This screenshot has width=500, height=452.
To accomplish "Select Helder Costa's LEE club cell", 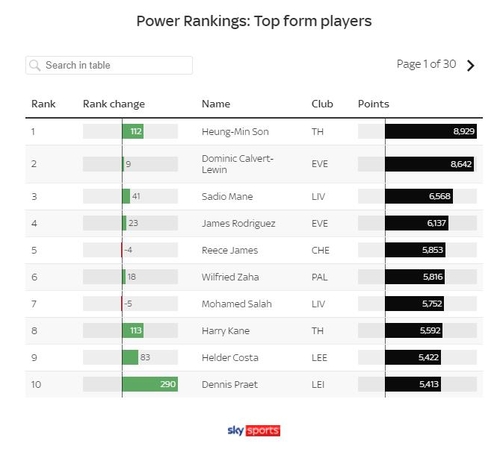I will click(x=319, y=358).
